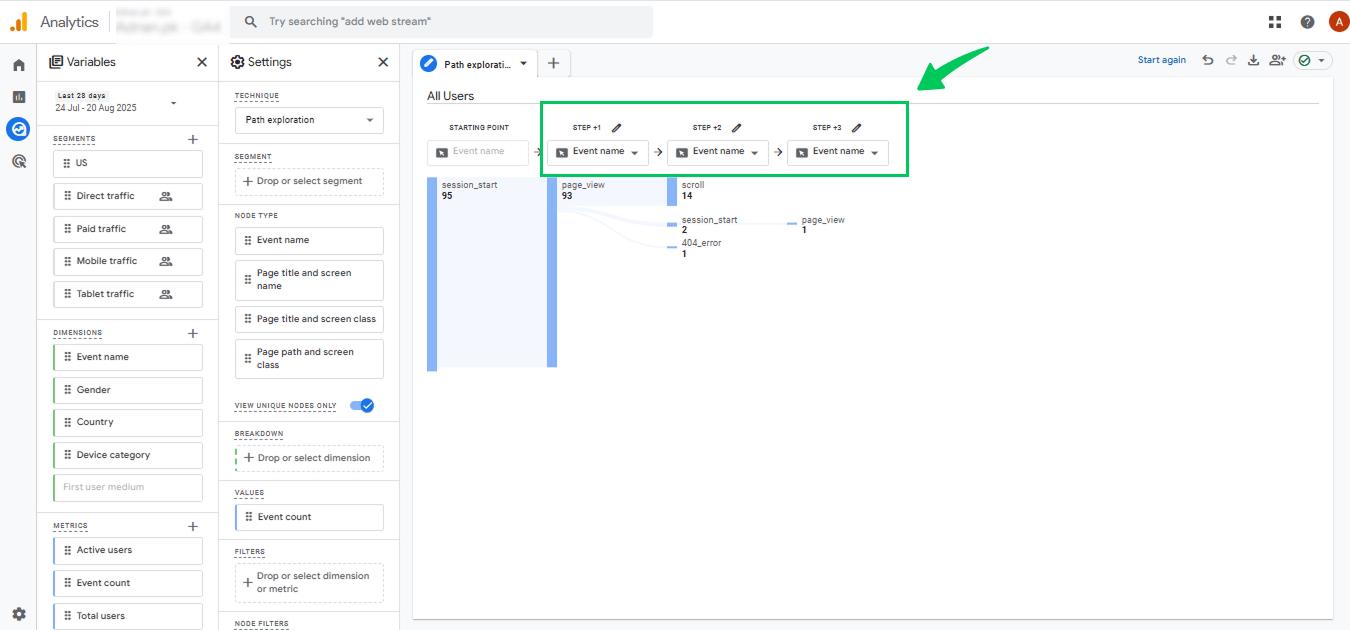Screen dimensions: 1350x630
Task: Click the search bar field
Action: 441,22
